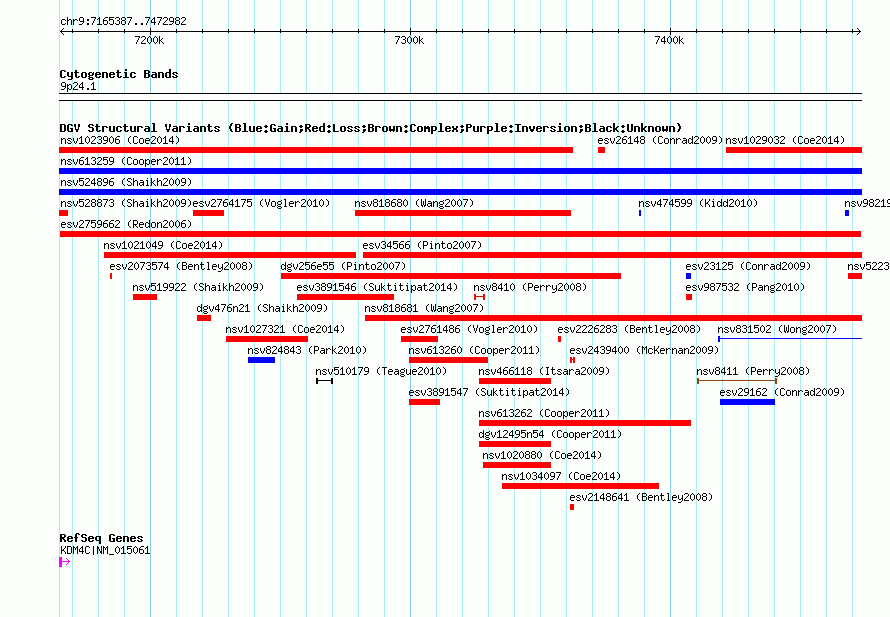Screen dimensions: 890x617
Task: Select the nsv613259 (Cooper2011) blue gain bar
Action: click(460, 171)
